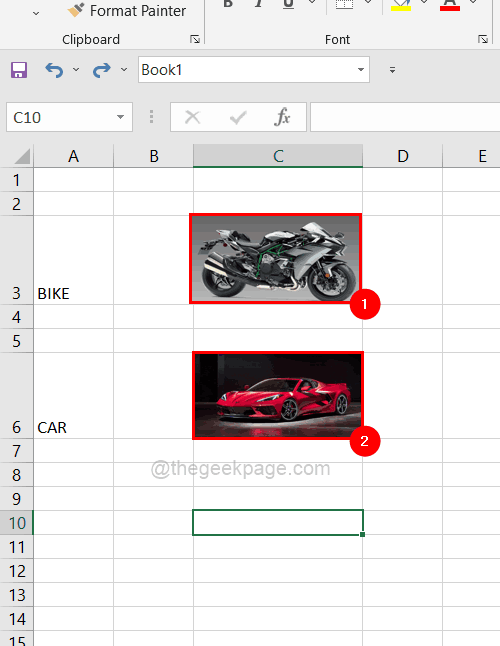Select the motorcycle picture in the sheet
This screenshot has width=500, height=646.
tap(276, 258)
